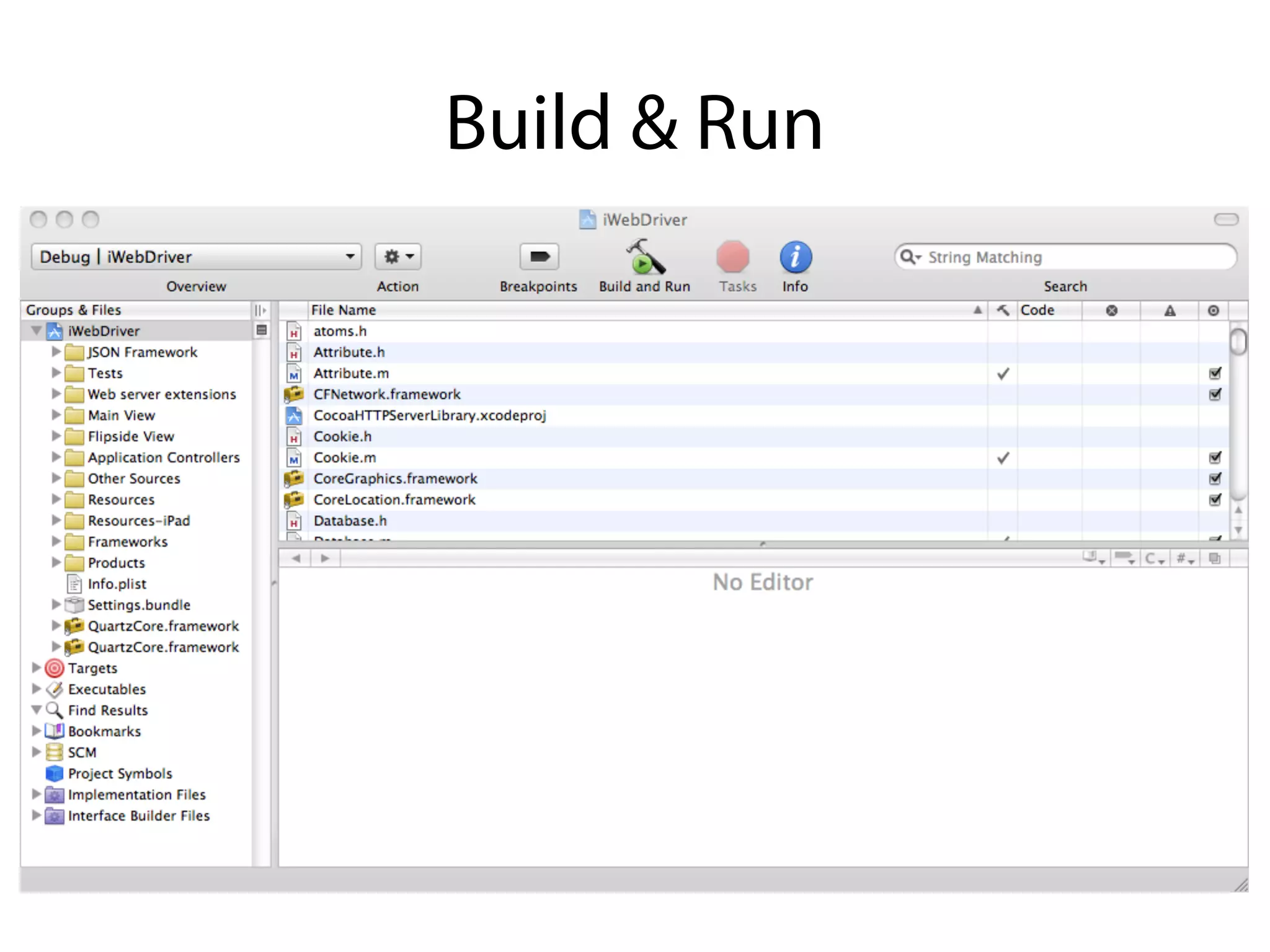Toggle target checkbox for Cookie.m
Screen dimensions: 1270x952
1215,457
